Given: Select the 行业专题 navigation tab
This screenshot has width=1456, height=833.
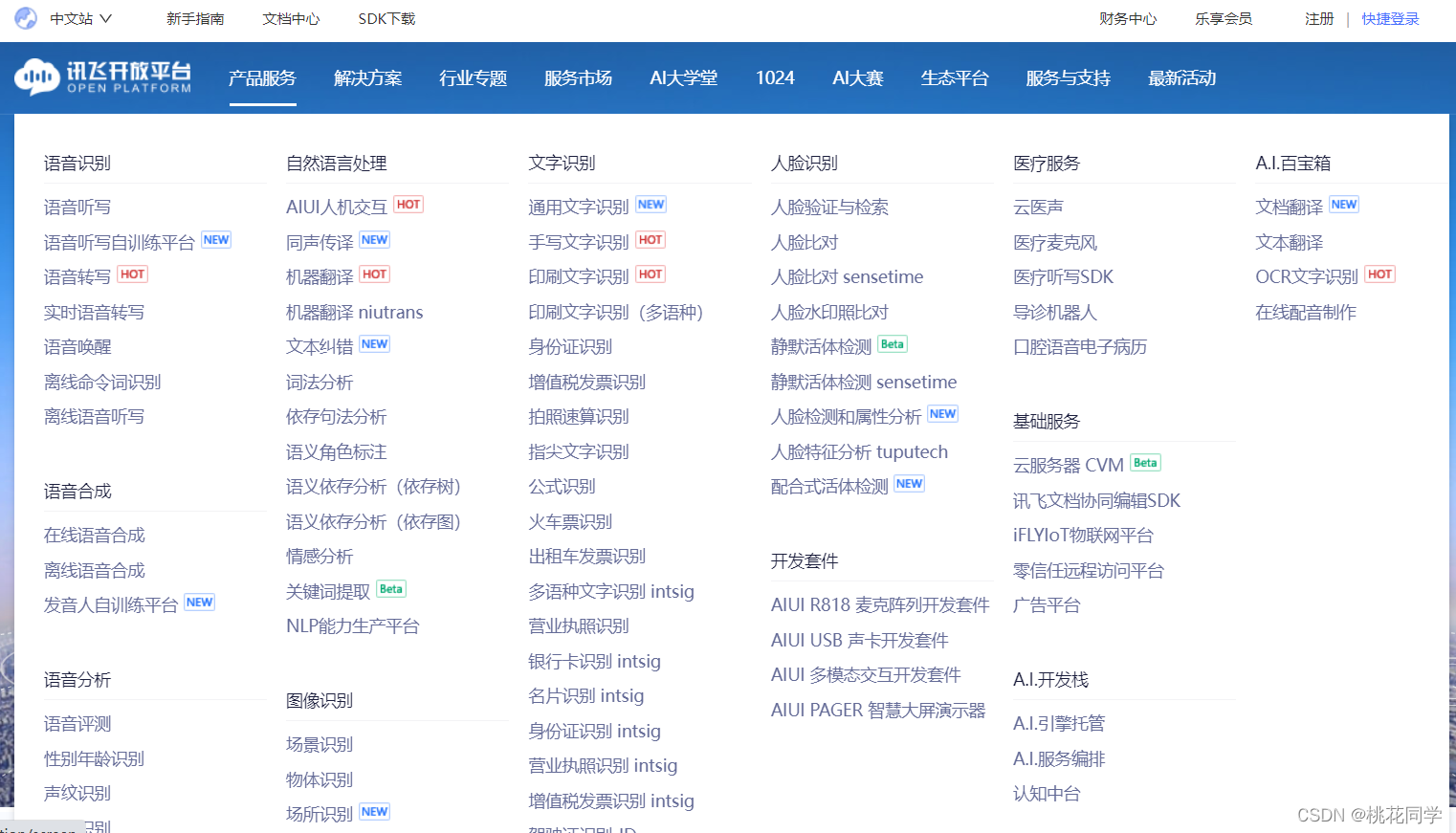Looking at the screenshot, I should [x=473, y=78].
